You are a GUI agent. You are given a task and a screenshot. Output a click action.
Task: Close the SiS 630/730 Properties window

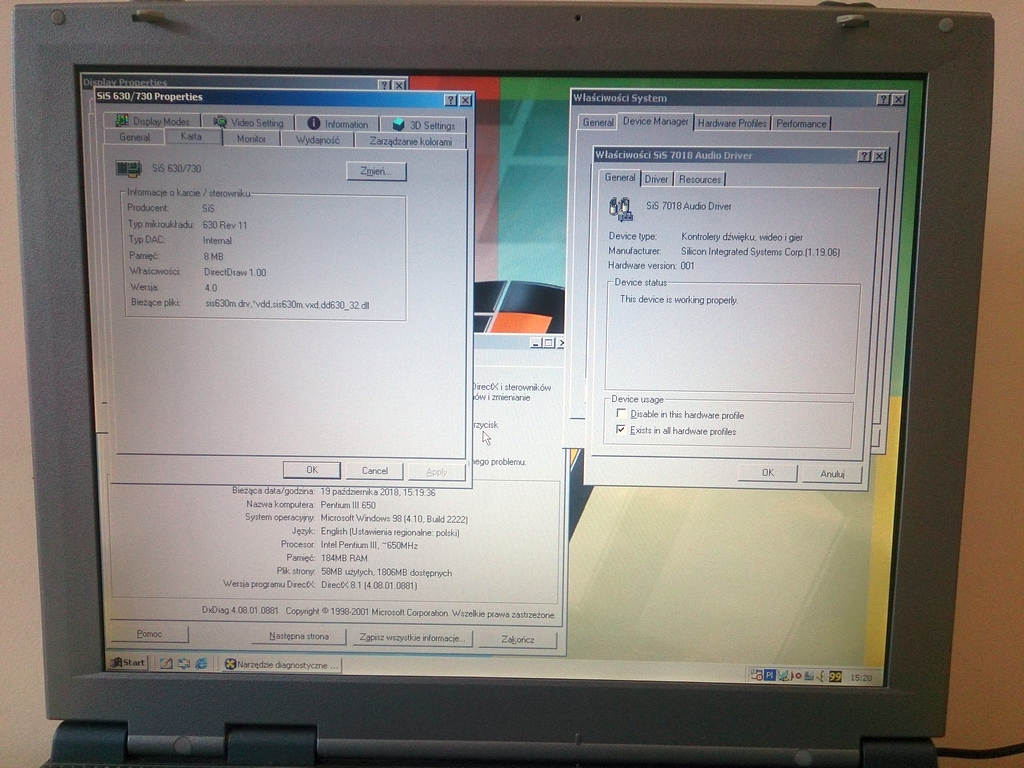point(465,100)
